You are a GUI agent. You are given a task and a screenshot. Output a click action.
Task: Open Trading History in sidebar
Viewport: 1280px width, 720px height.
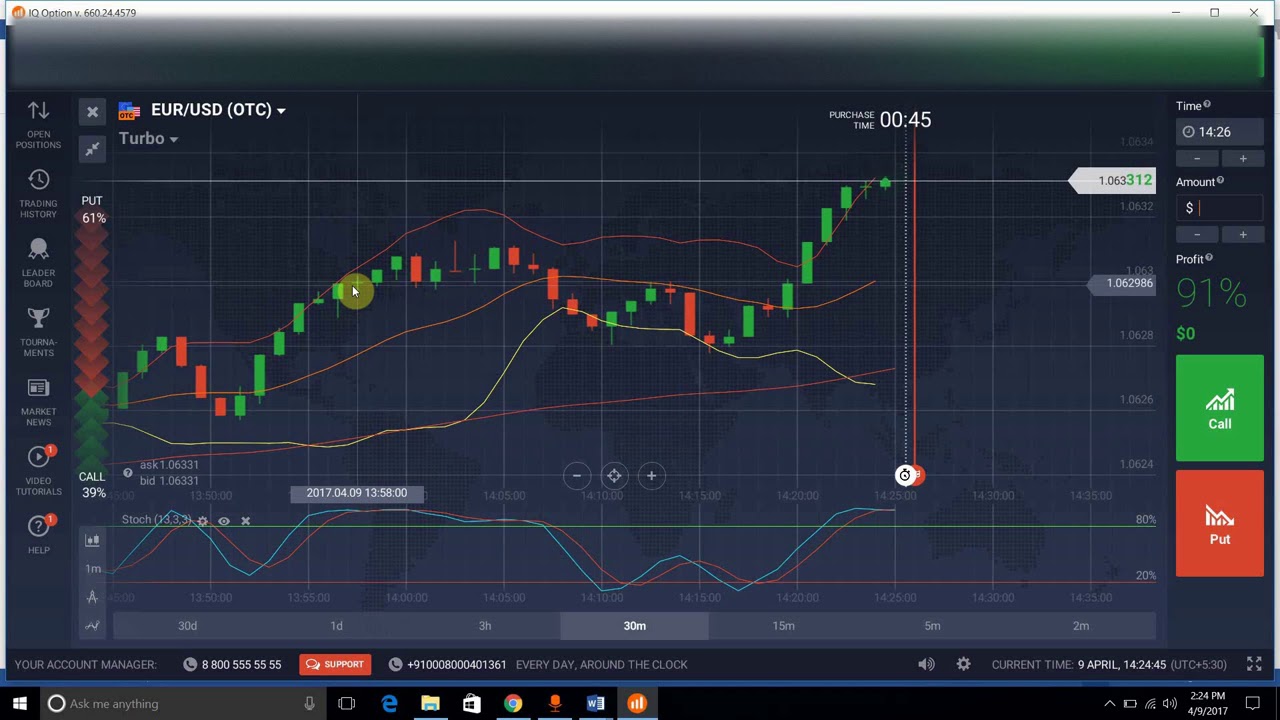click(x=38, y=193)
